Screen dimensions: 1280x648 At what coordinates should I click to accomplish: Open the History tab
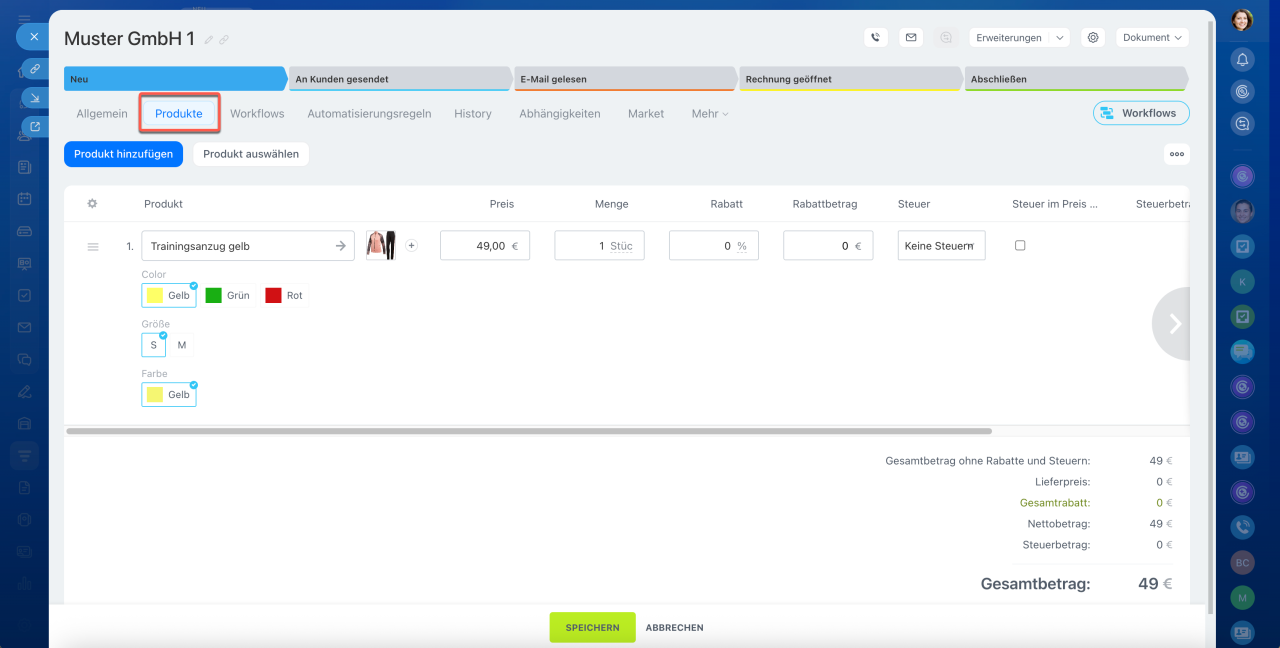click(x=472, y=114)
